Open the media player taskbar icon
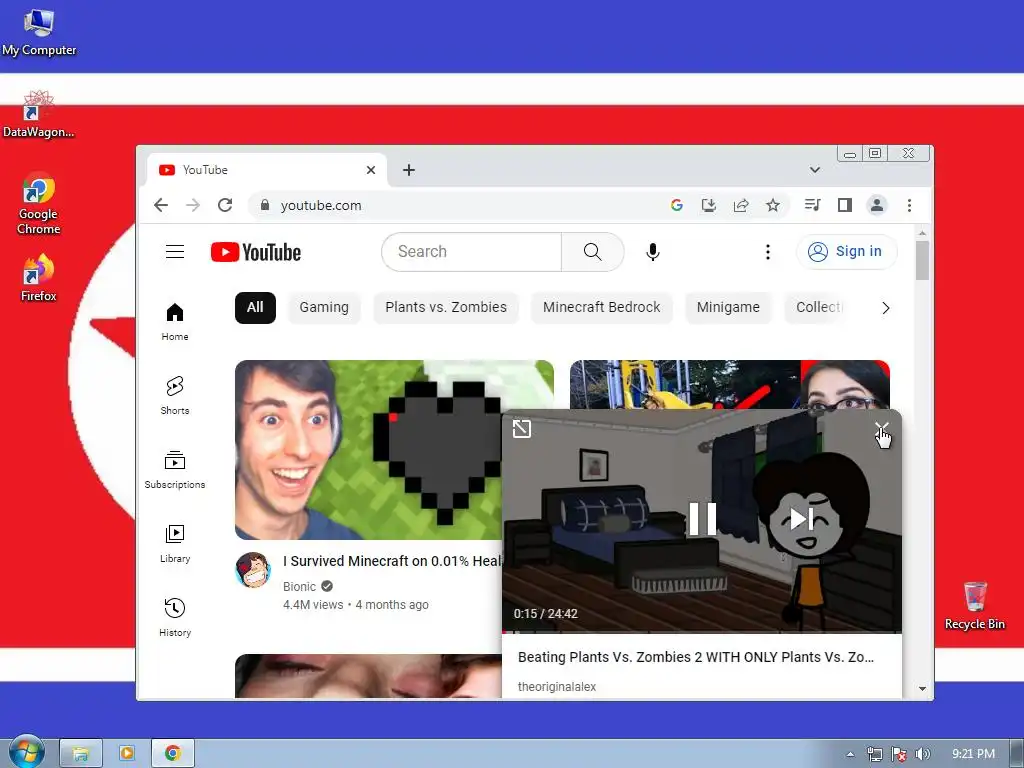This screenshot has height=768, width=1024. click(127, 754)
